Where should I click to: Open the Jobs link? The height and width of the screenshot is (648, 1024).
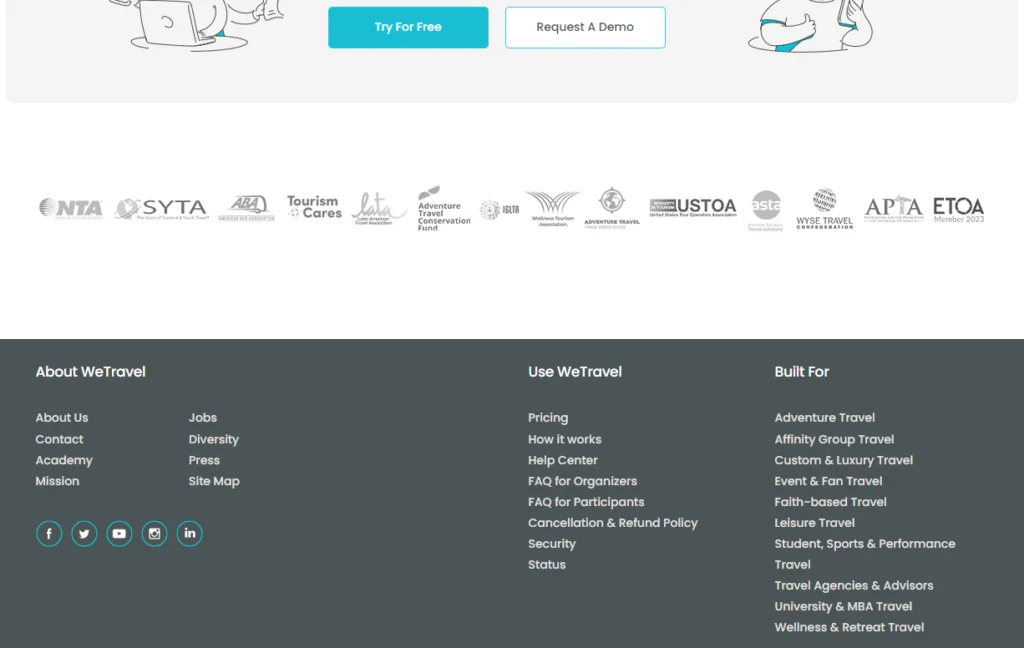[203, 418]
